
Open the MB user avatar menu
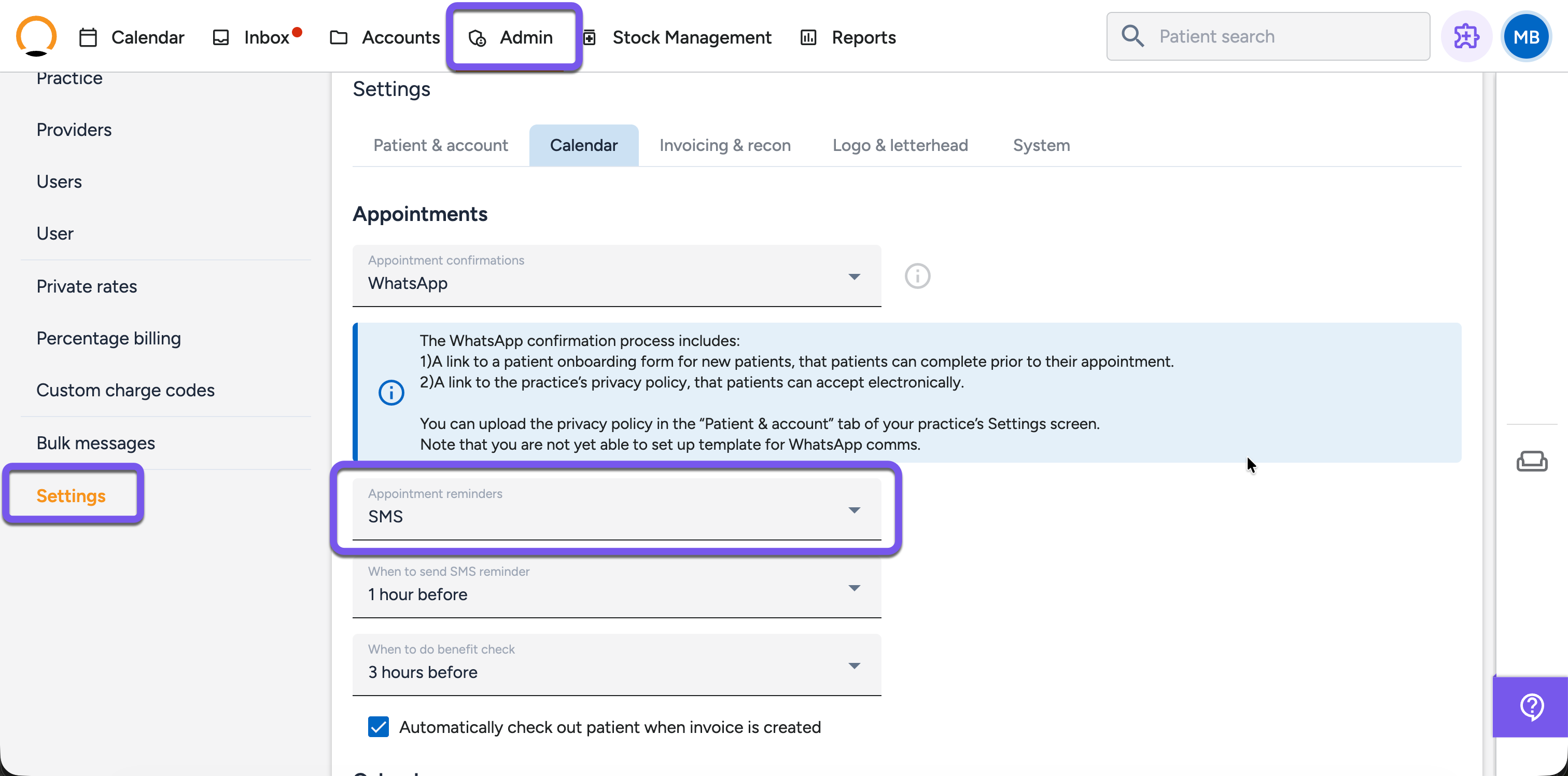(1526, 36)
